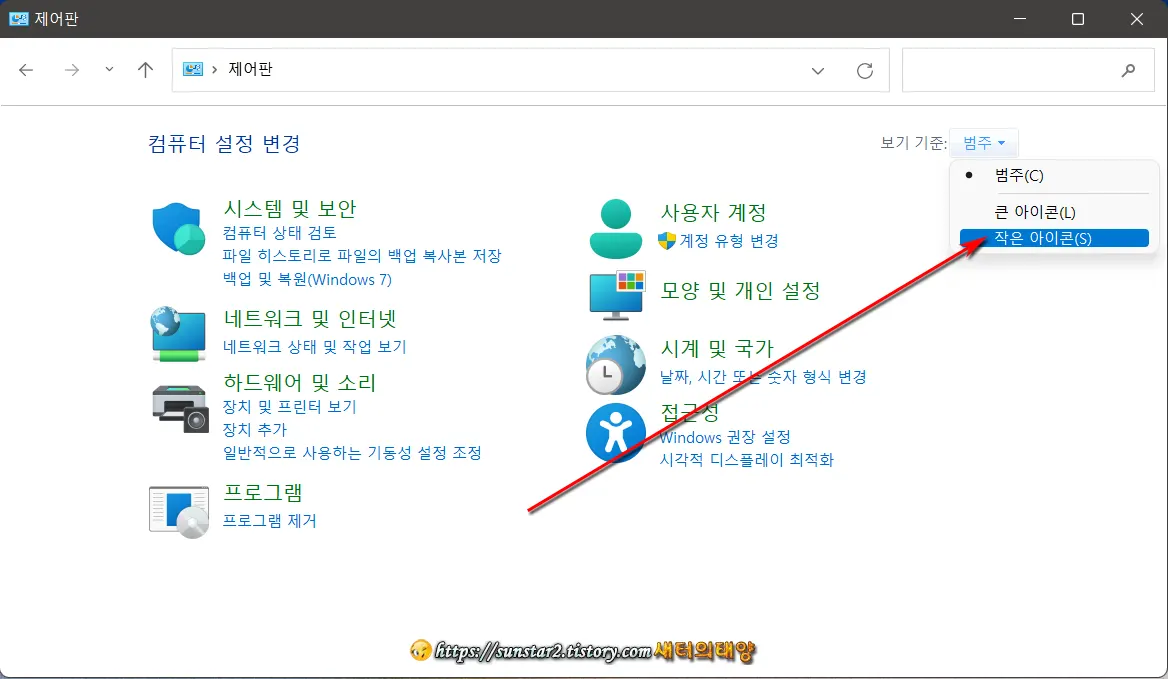
Task: Select the 하드웨어 및 소리 printer icon
Action: coord(178,406)
